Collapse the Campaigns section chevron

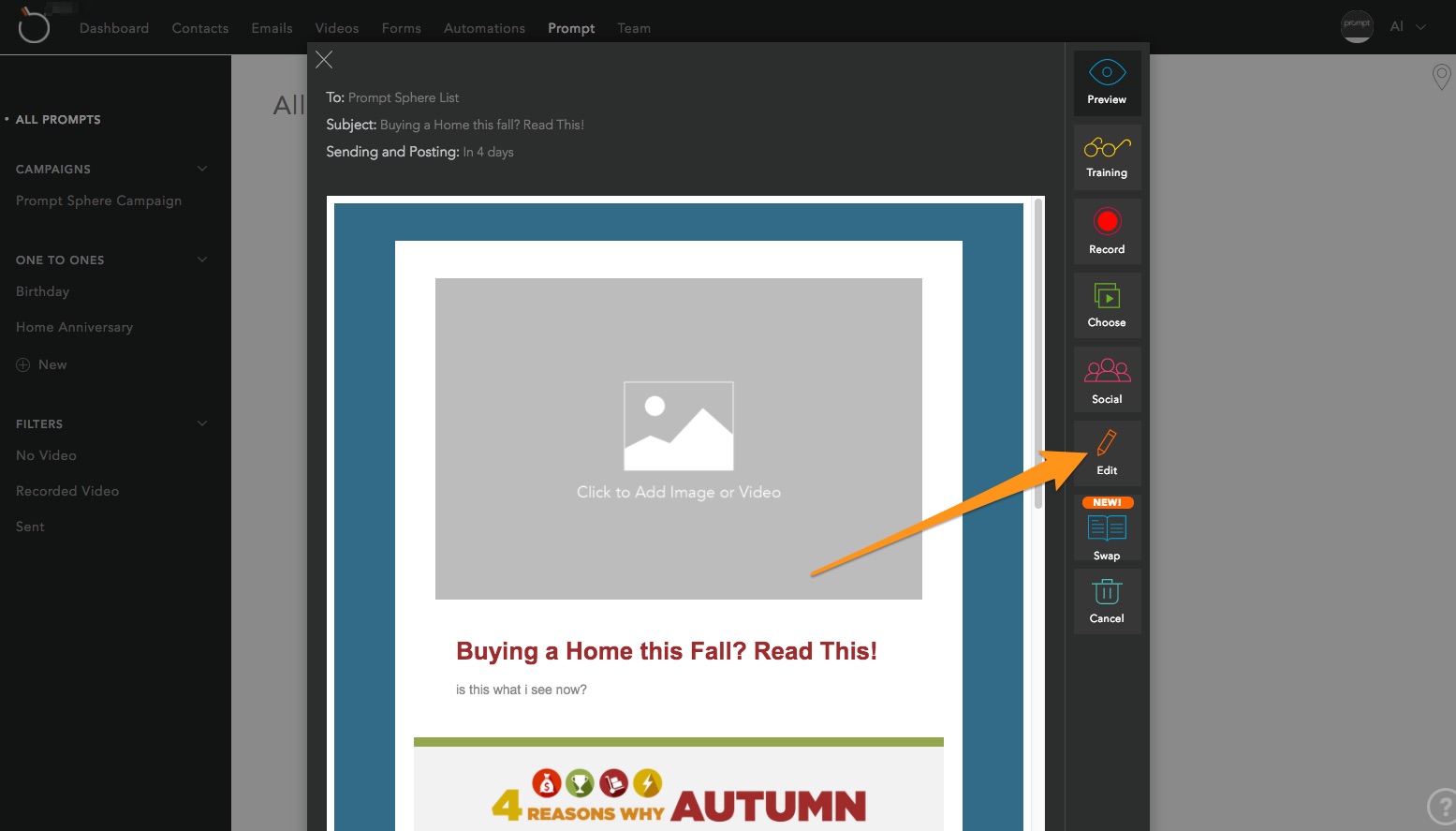[202, 169]
